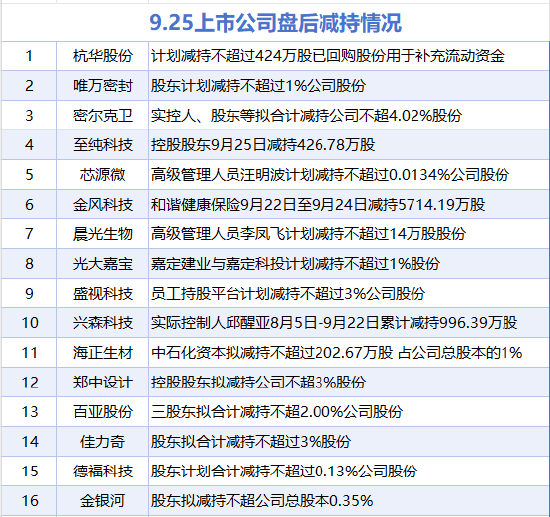Select row number 8 cell
Screen dimensions: 550x517
coord(29,264)
